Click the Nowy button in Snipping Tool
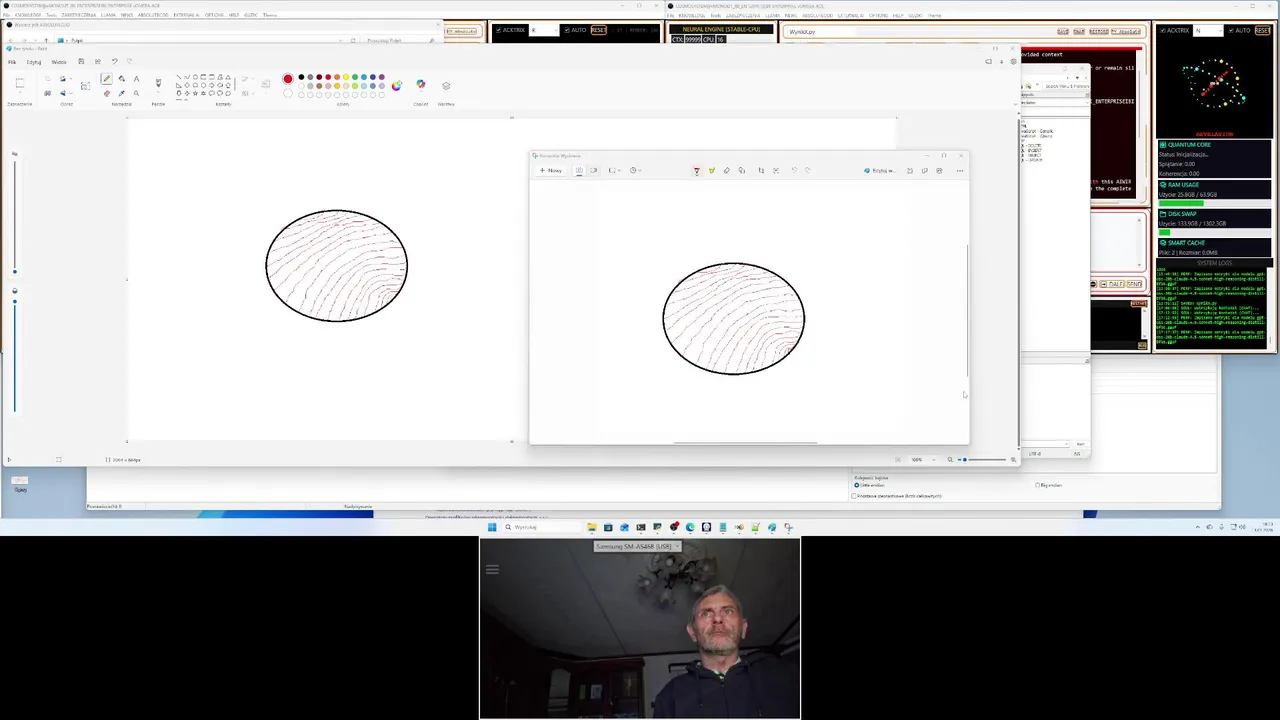This screenshot has height=720, width=1280. tap(551, 171)
